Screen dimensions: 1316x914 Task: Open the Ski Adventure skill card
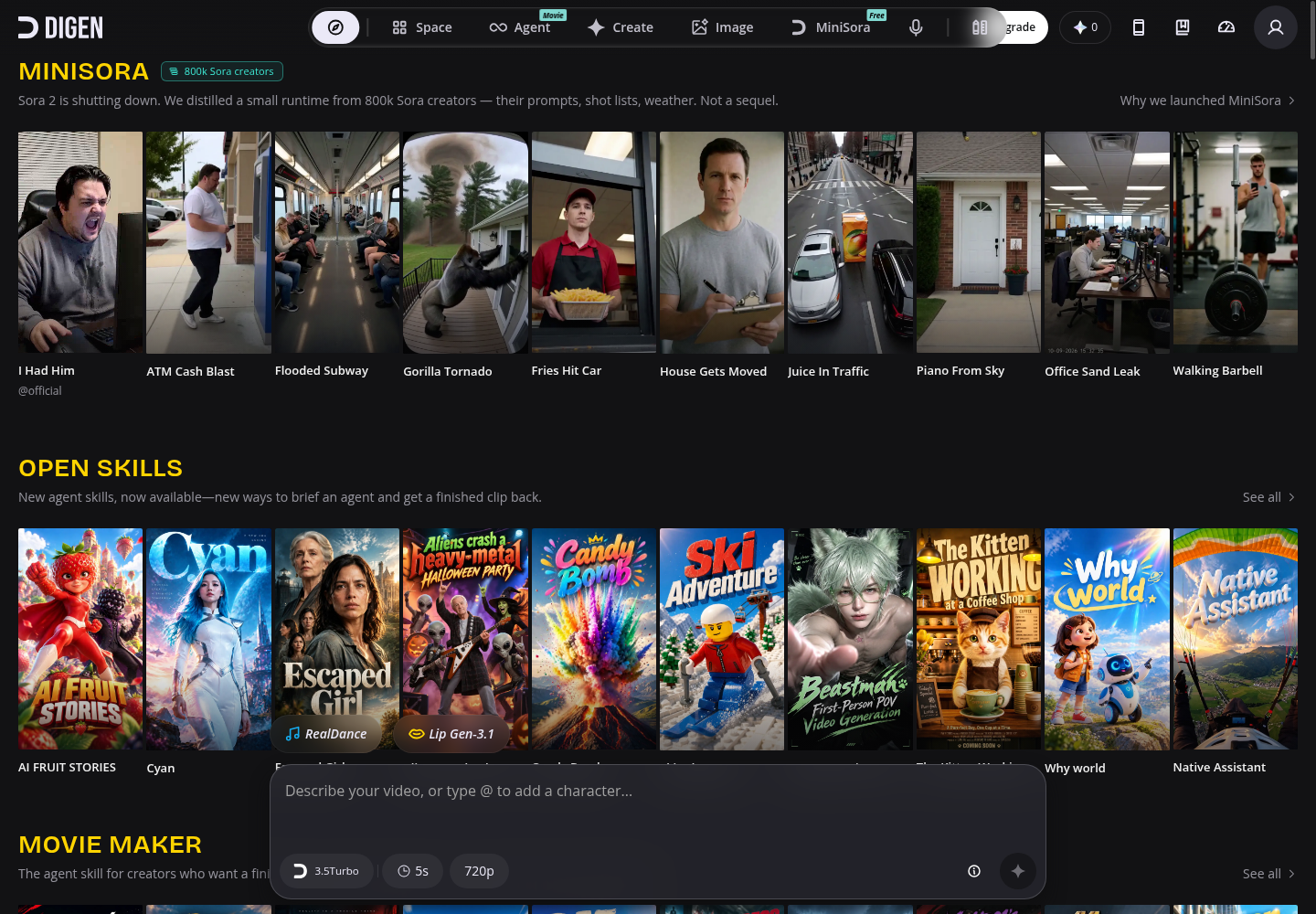pos(722,639)
